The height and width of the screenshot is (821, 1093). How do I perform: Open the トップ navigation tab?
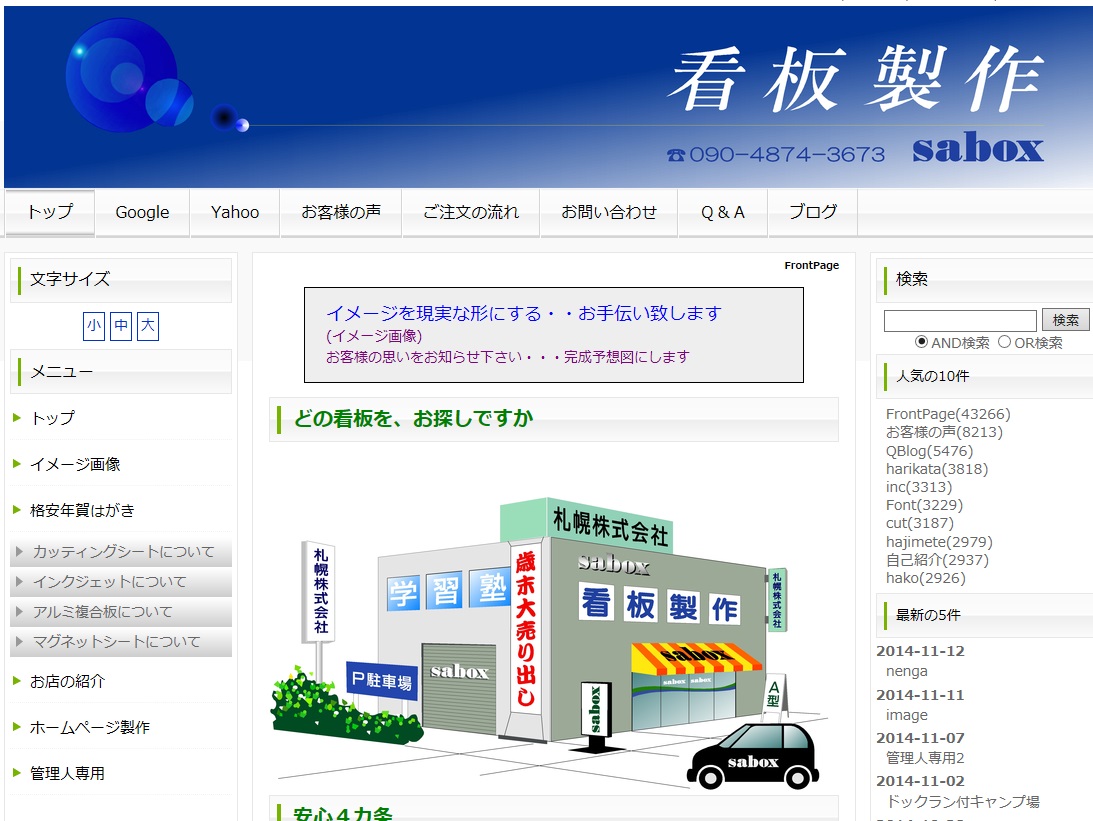(49, 212)
